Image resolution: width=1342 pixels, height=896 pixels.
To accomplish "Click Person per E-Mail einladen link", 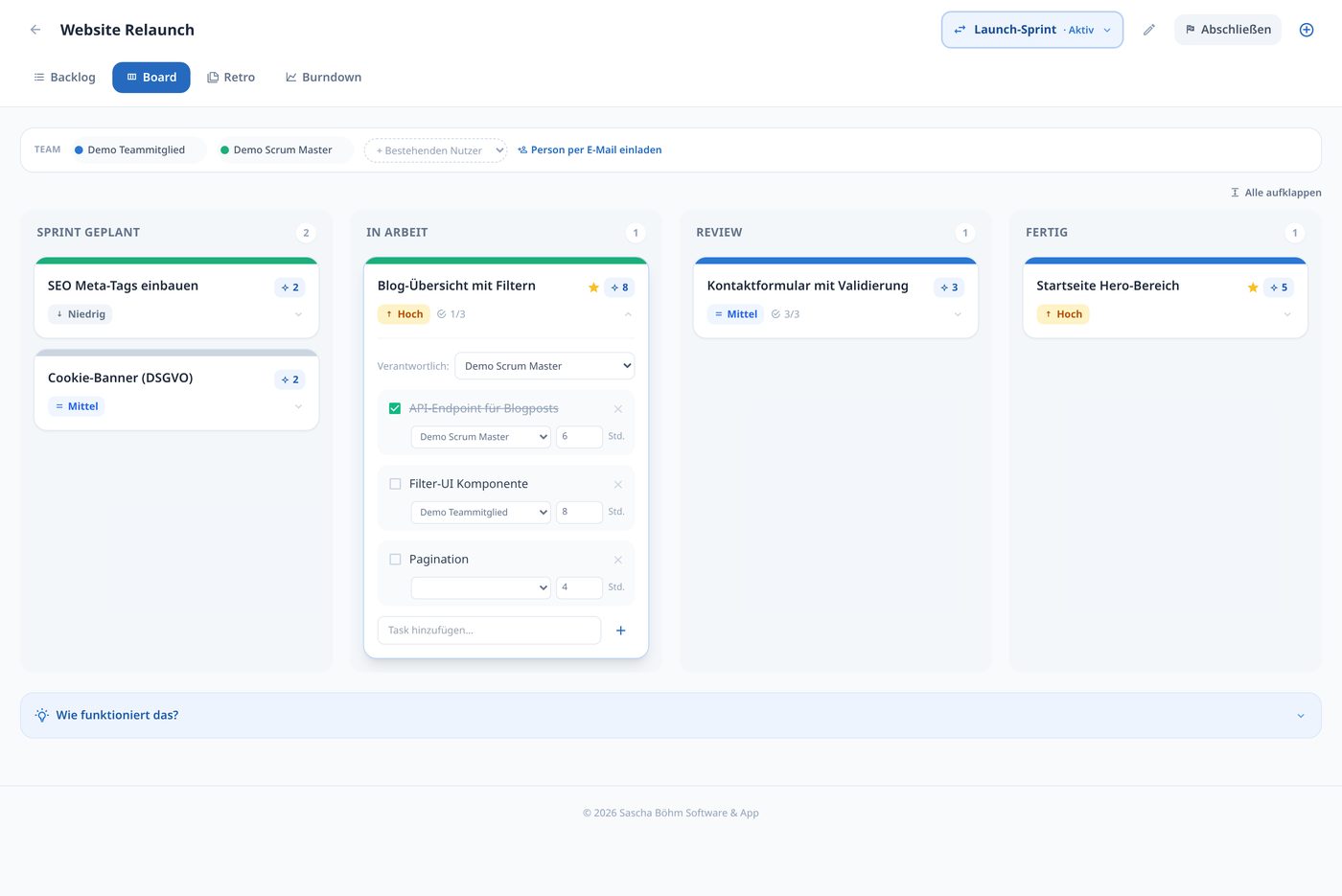I will point(590,150).
